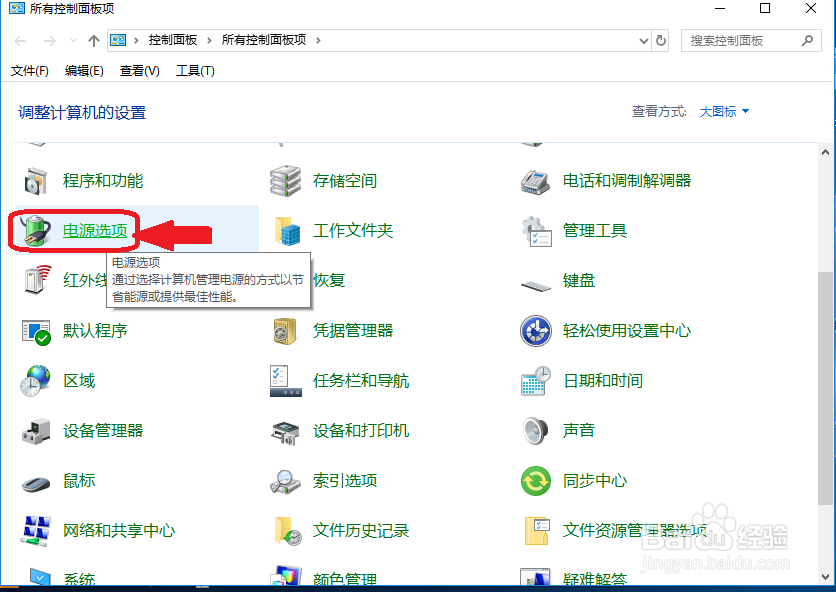Viewport: 836px width, 592px height.
Task: Click the back navigation arrow
Action: [x=21, y=41]
